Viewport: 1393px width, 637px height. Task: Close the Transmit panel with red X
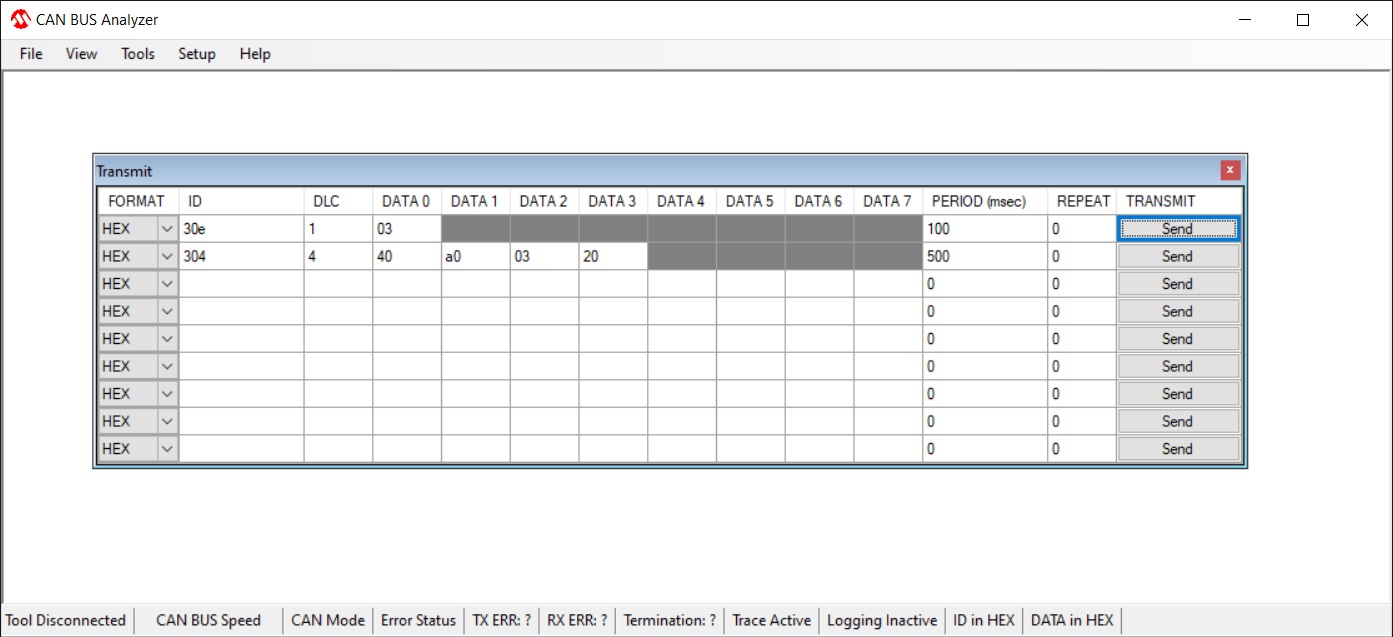1230,171
